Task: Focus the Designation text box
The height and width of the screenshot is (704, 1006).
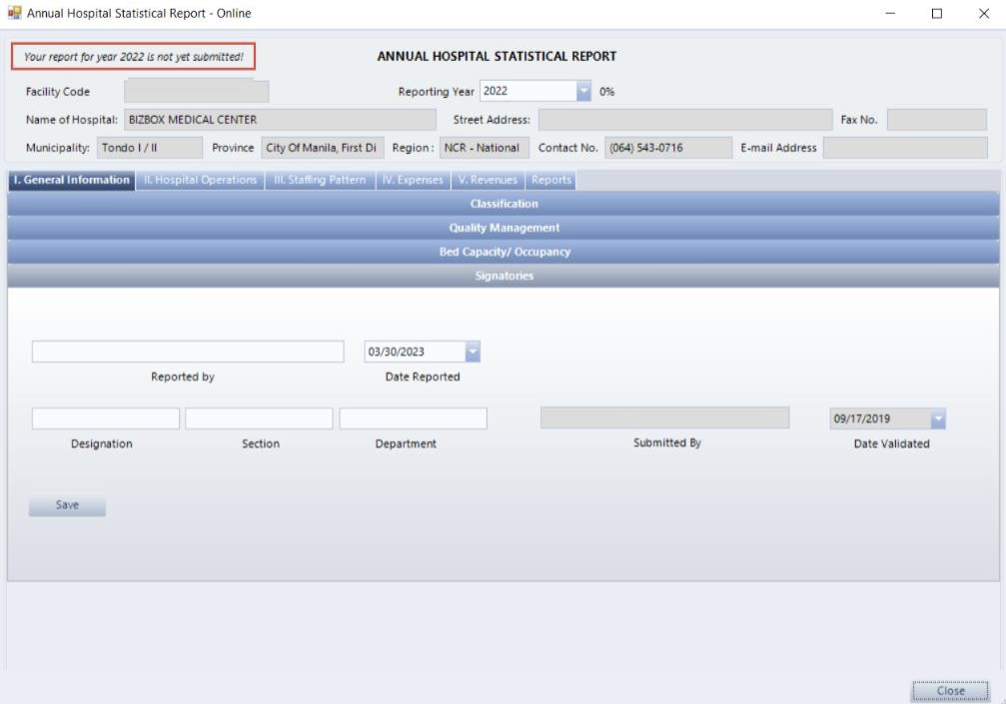Action: click(105, 419)
